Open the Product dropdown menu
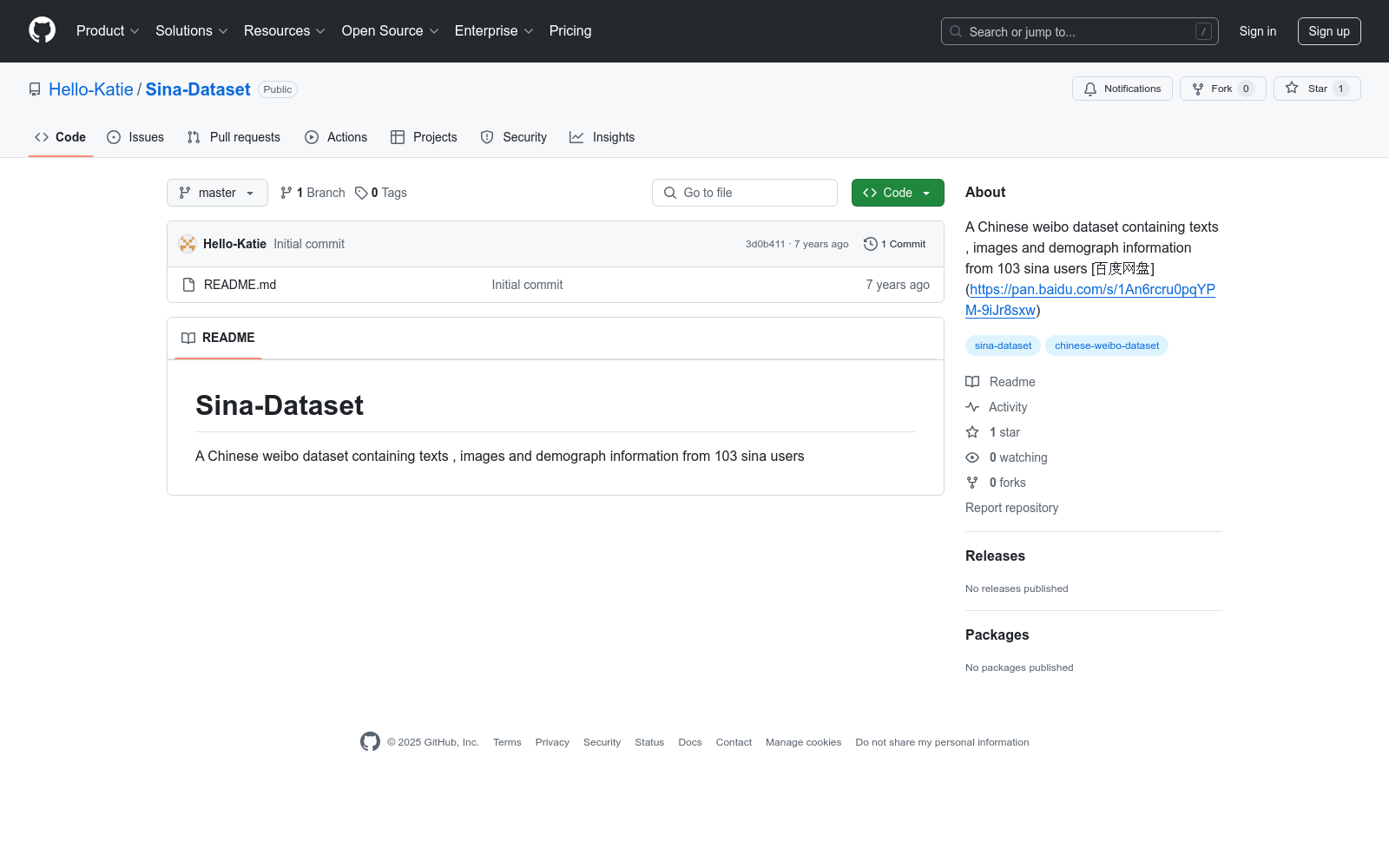This screenshot has width=1389, height=868. 108,30
